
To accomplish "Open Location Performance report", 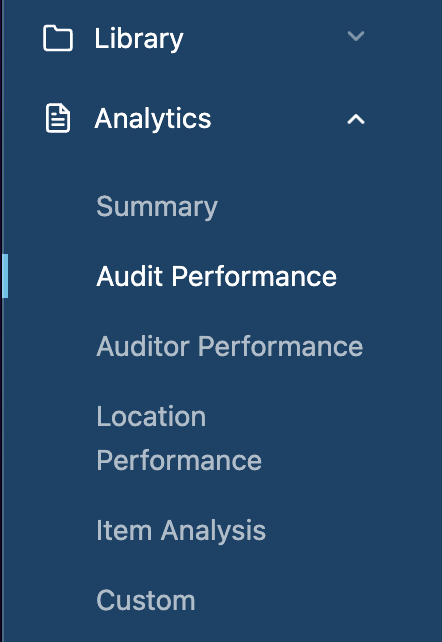I will pos(179,439).
